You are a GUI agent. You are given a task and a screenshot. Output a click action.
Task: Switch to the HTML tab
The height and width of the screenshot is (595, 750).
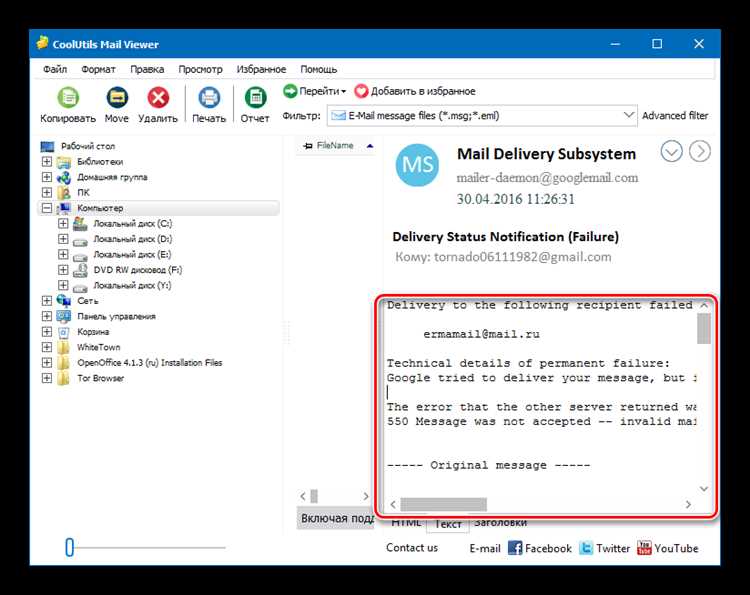tap(406, 523)
